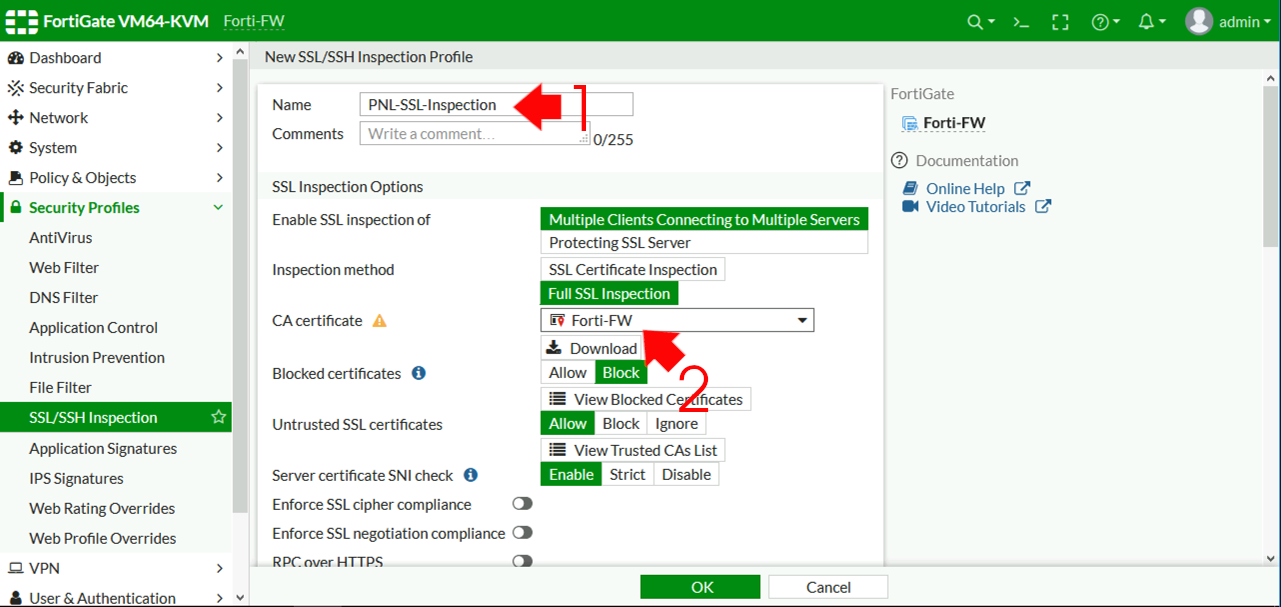Screen dimensions: 1281x607
Task: Click the FortiGate logo icon
Action: click(21, 20)
